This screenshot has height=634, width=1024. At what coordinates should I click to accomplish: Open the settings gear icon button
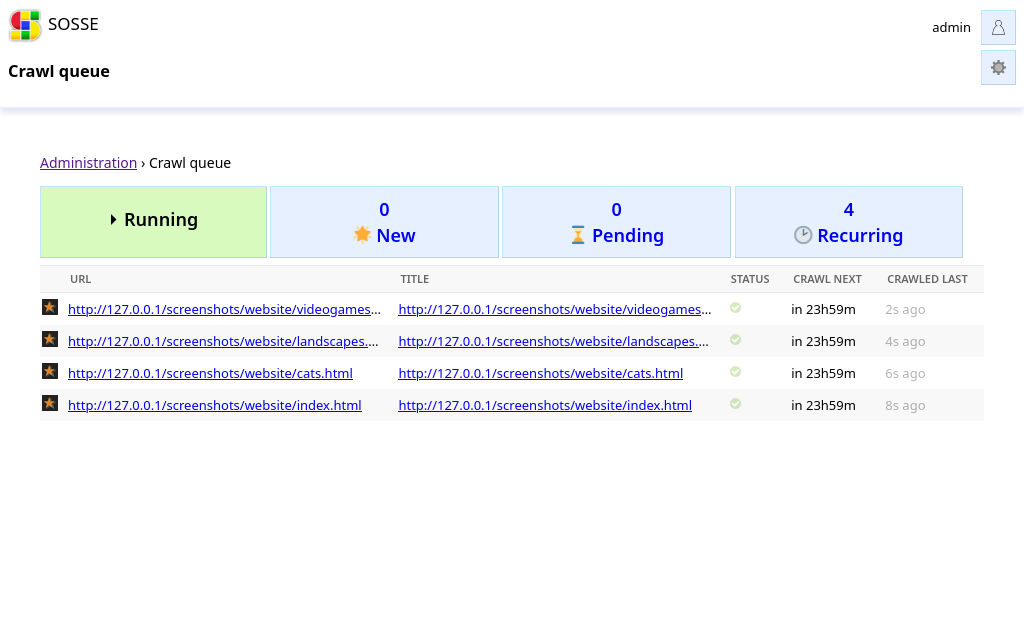pos(998,67)
